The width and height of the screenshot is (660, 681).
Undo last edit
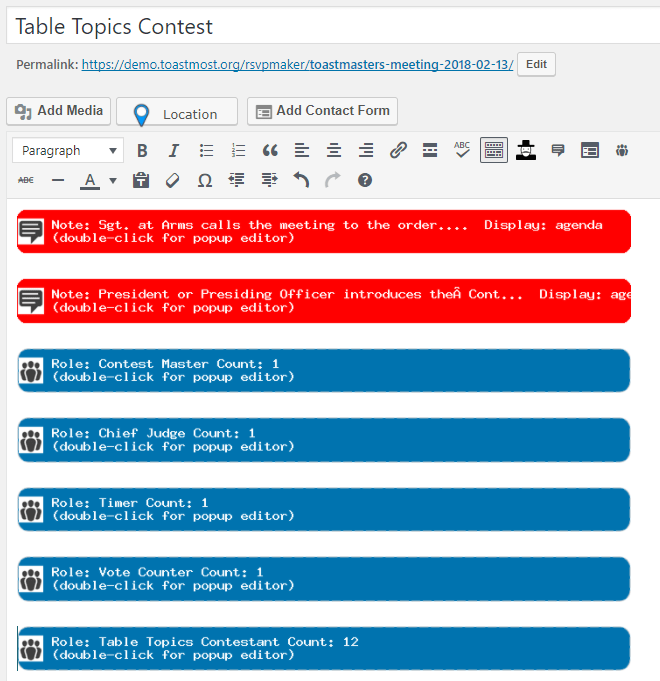[x=301, y=180]
